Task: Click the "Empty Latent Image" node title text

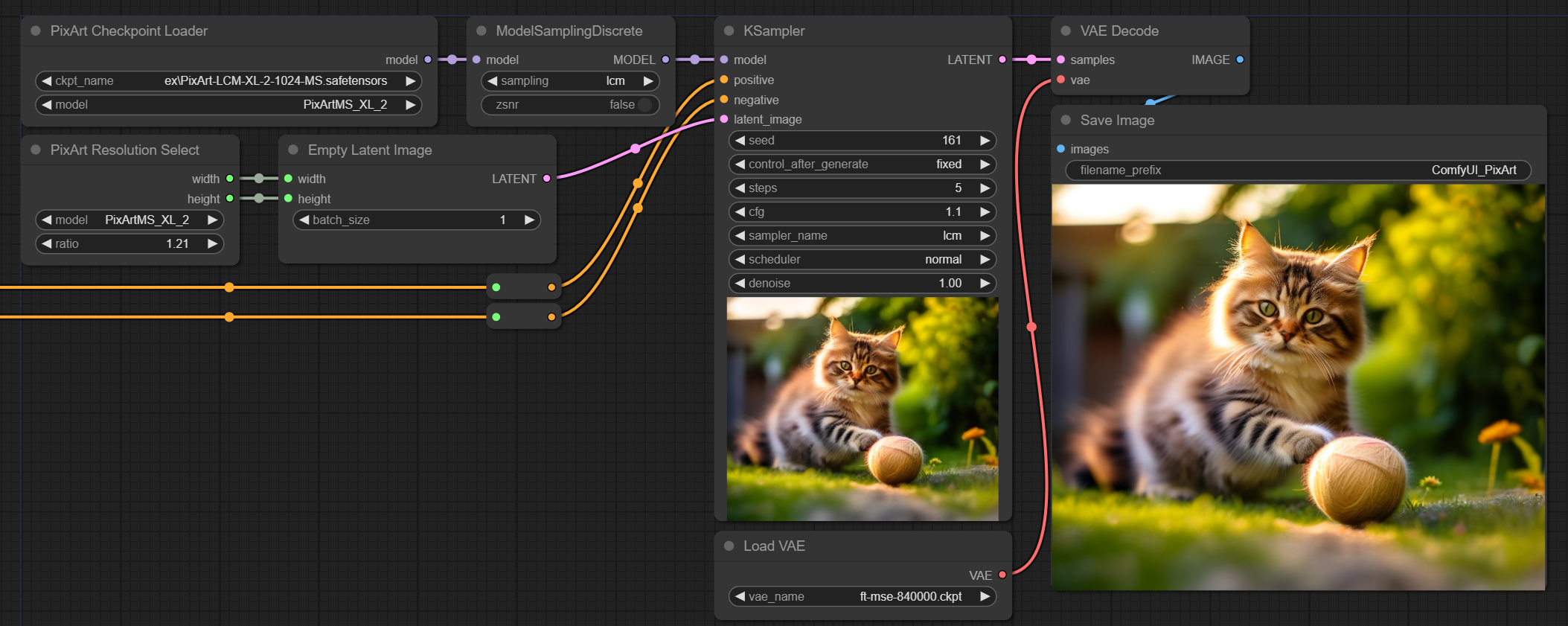Action: (x=370, y=150)
